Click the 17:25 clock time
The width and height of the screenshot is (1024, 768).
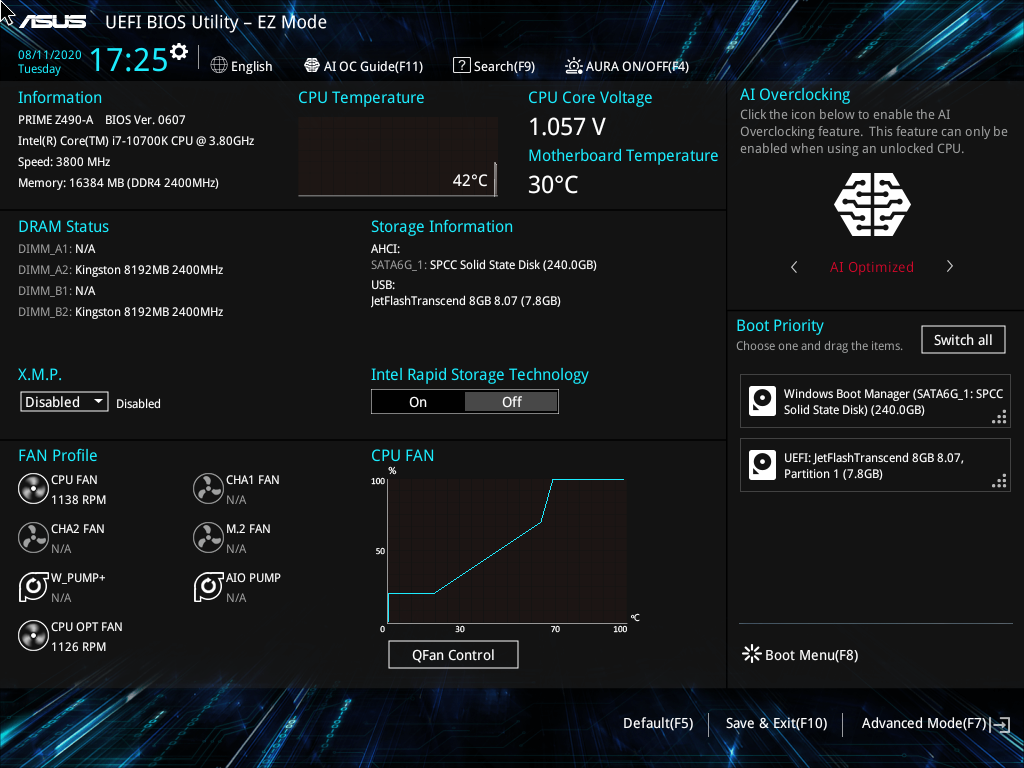click(129, 59)
